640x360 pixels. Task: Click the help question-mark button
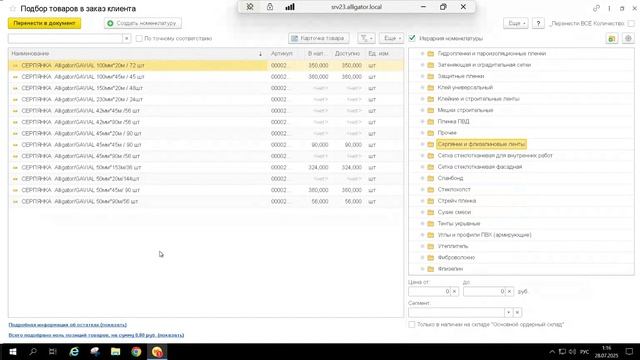point(538,24)
